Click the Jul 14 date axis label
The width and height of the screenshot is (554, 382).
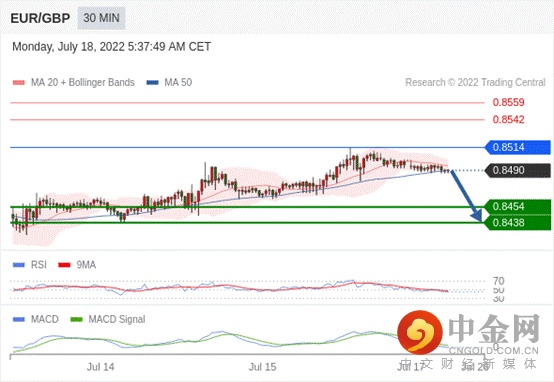100,367
